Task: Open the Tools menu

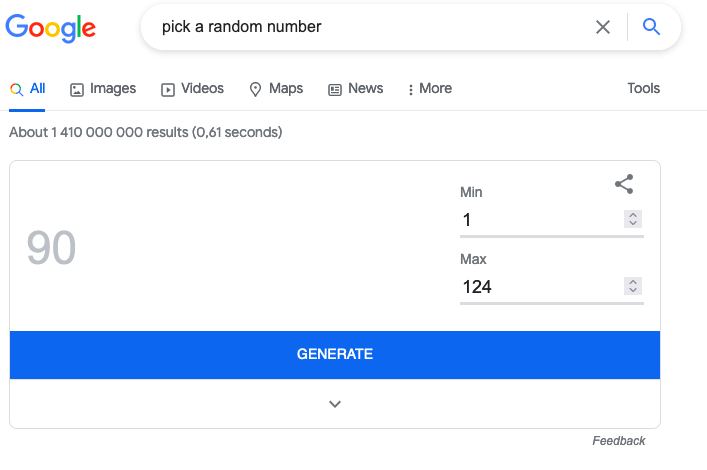Action: (x=643, y=88)
